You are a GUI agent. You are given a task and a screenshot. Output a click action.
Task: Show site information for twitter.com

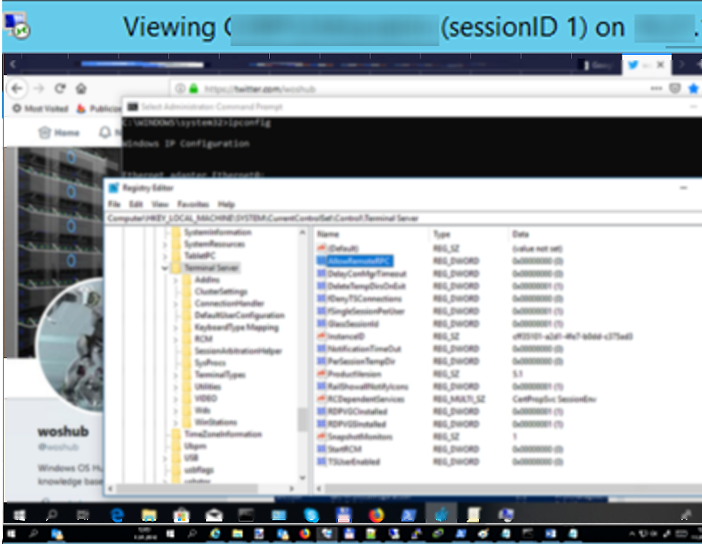click(180, 89)
